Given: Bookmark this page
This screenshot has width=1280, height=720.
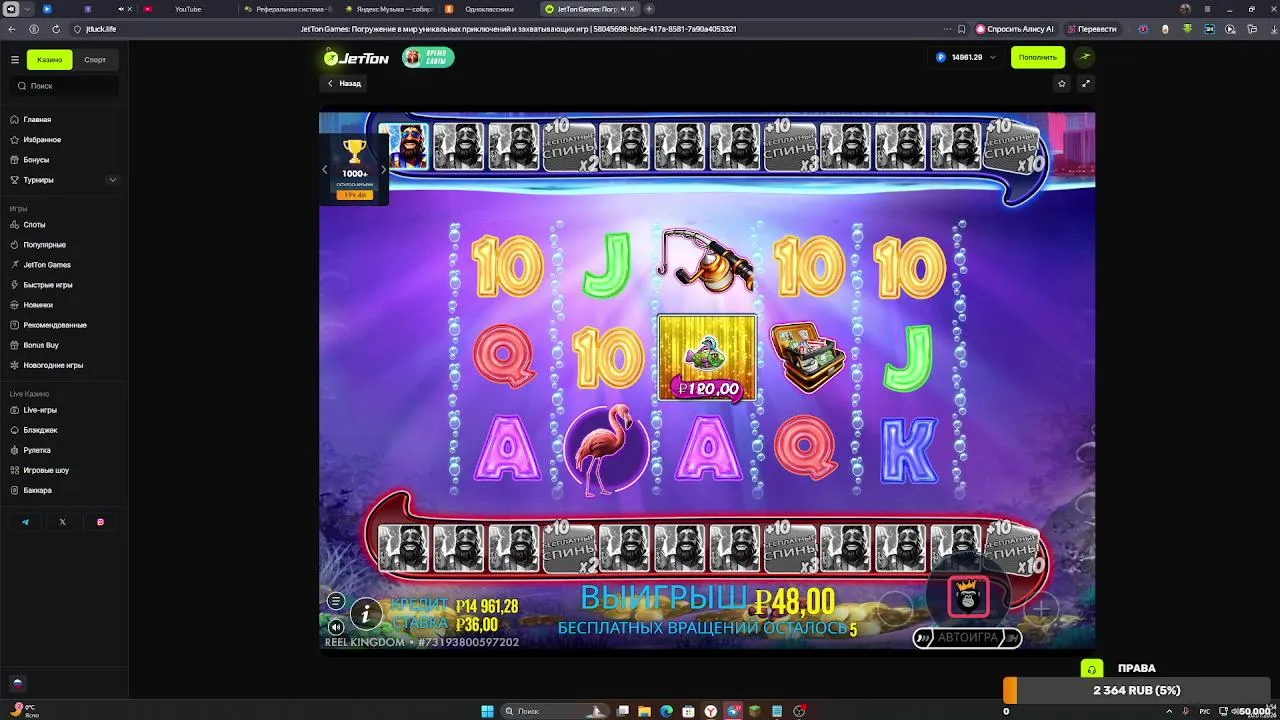Looking at the screenshot, I should (x=962, y=29).
